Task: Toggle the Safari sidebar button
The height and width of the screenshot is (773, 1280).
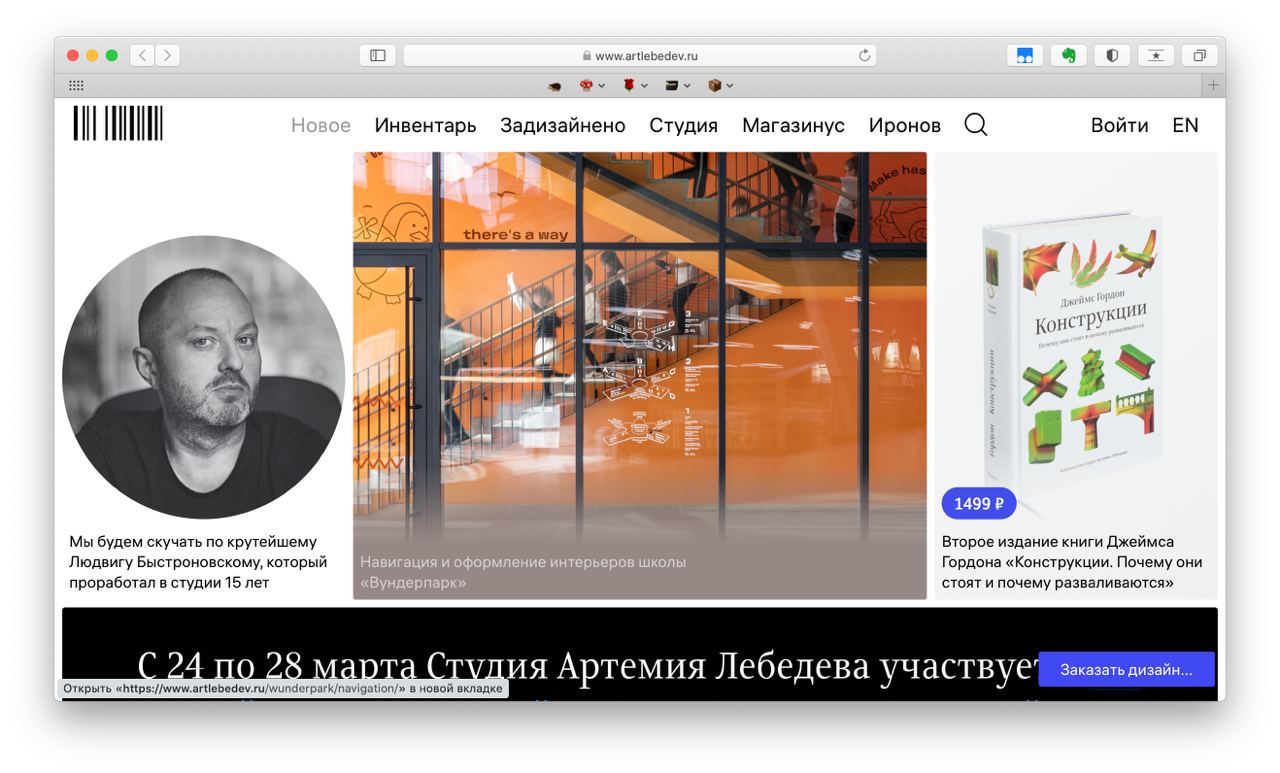Action: click(378, 56)
